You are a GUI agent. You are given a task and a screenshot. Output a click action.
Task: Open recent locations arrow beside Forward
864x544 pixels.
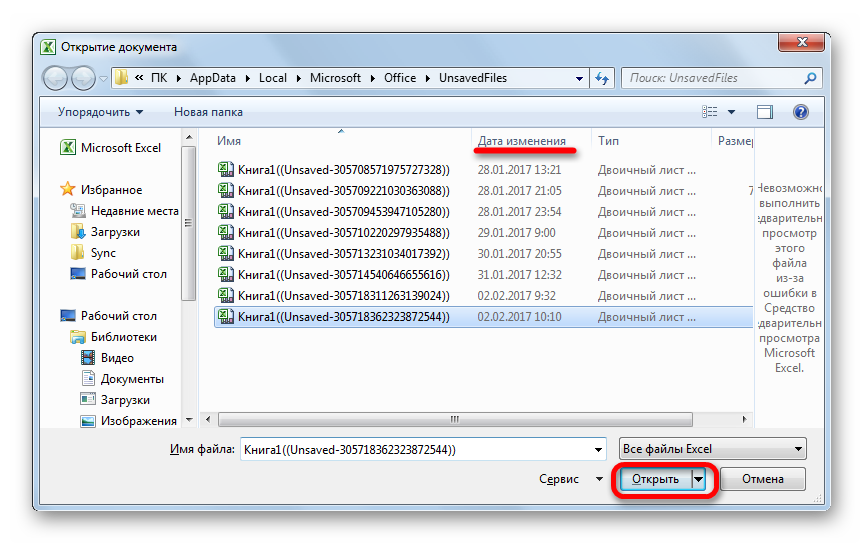click(103, 79)
